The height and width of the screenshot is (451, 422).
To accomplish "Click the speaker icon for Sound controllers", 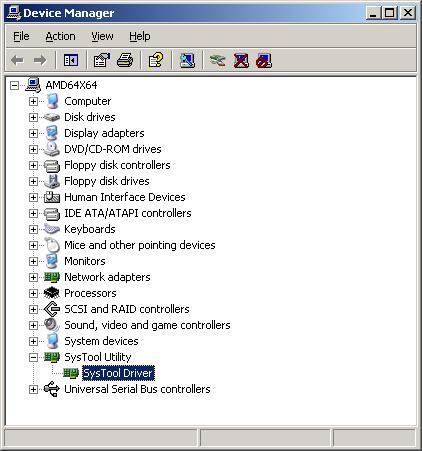I will 52,325.
